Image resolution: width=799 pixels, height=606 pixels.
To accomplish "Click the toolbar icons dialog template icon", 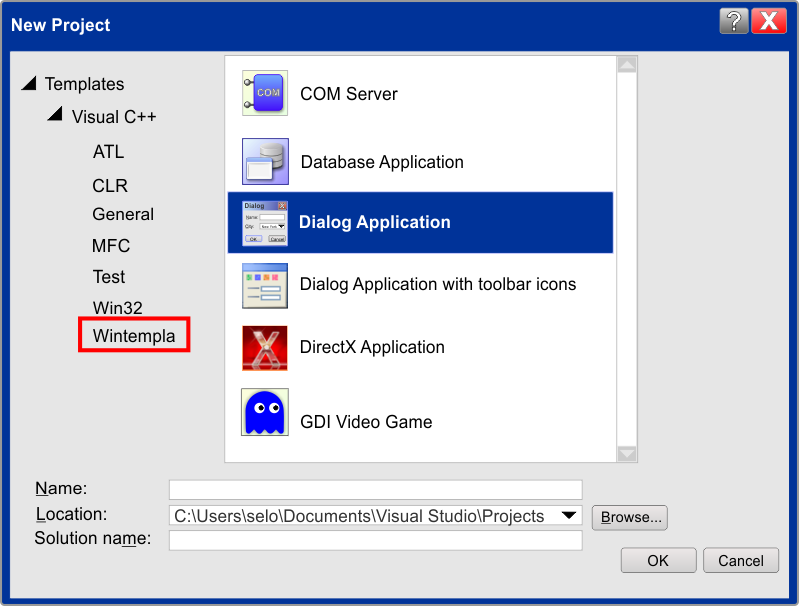I will [265, 286].
